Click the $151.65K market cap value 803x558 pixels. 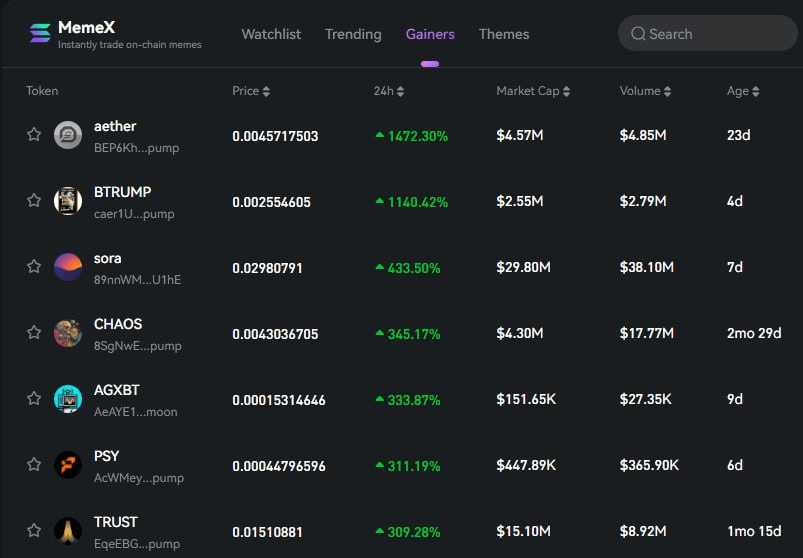526,399
